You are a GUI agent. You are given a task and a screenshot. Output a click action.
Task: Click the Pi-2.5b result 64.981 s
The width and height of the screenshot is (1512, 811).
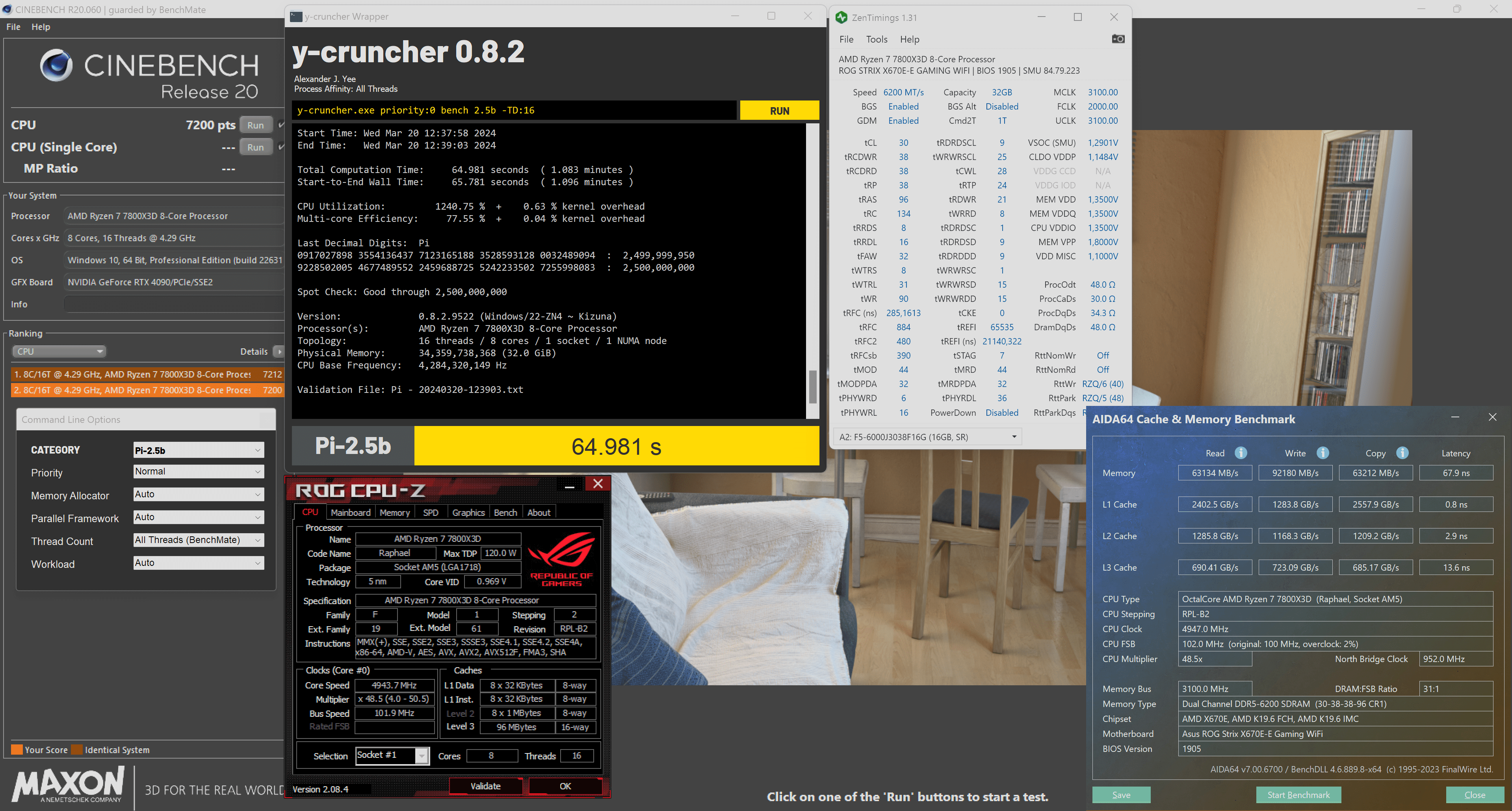click(x=616, y=446)
